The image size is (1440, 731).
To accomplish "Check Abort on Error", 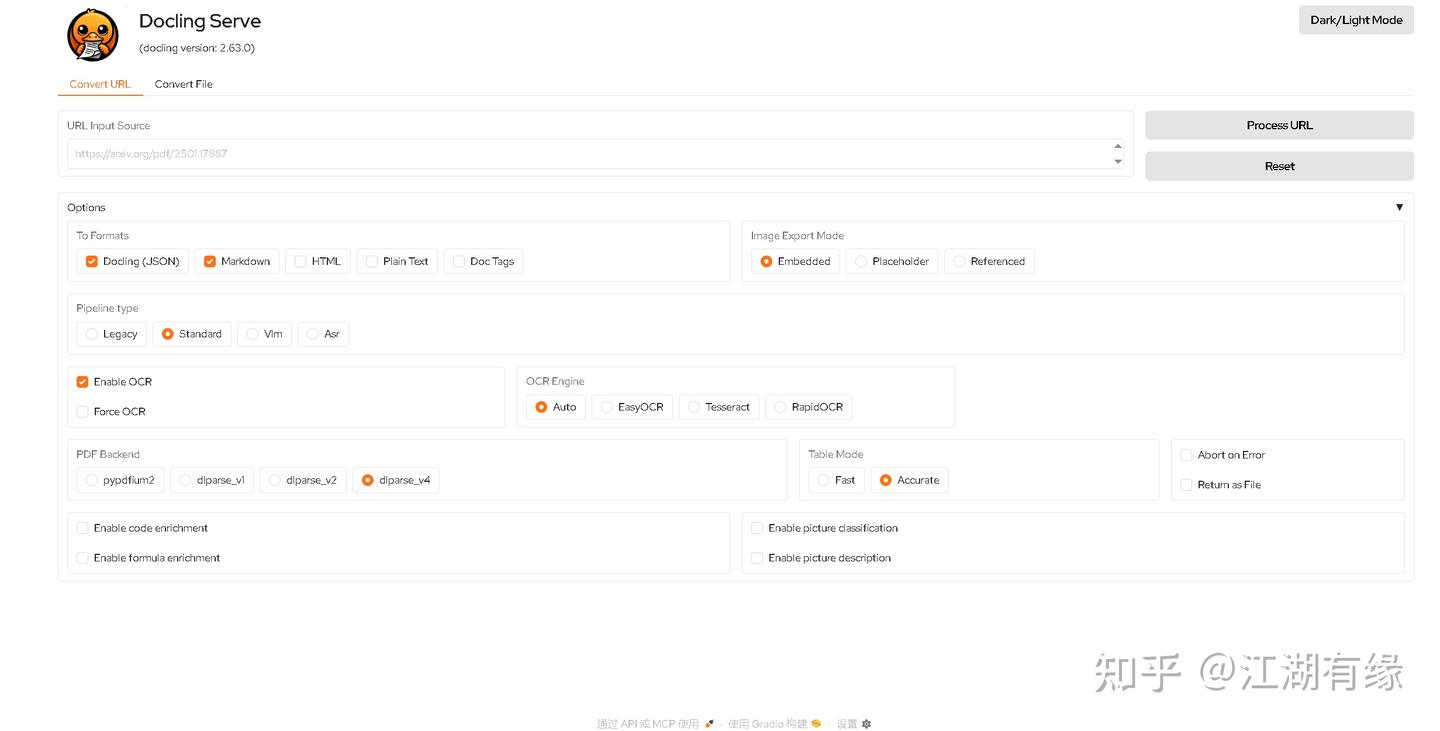I will (x=1187, y=455).
